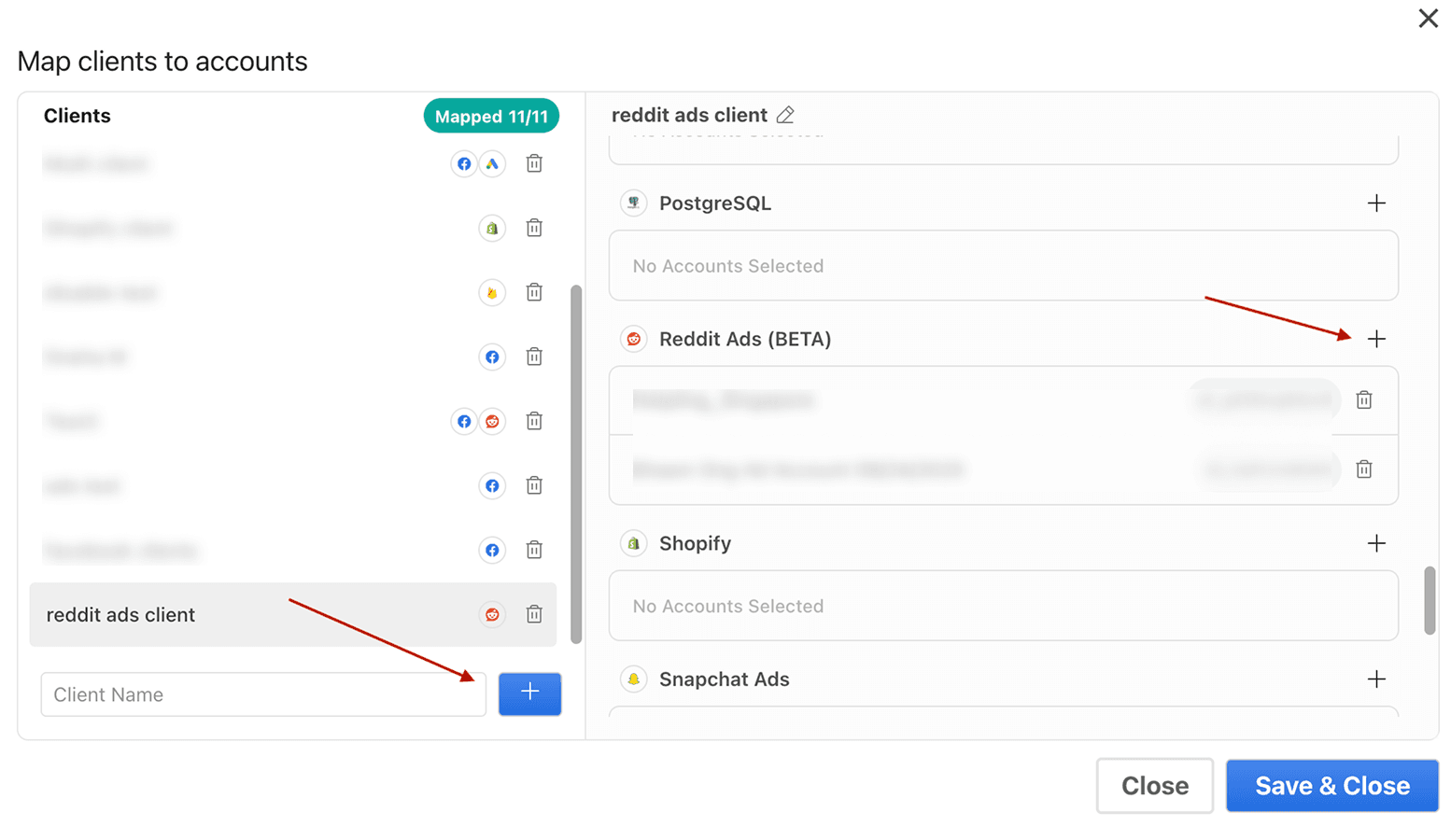Viewport: 1451px width, 840px height.
Task: Click 'No Accounts Selected' box under PostgreSQL
Action: pyautogui.click(x=1004, y=266)
